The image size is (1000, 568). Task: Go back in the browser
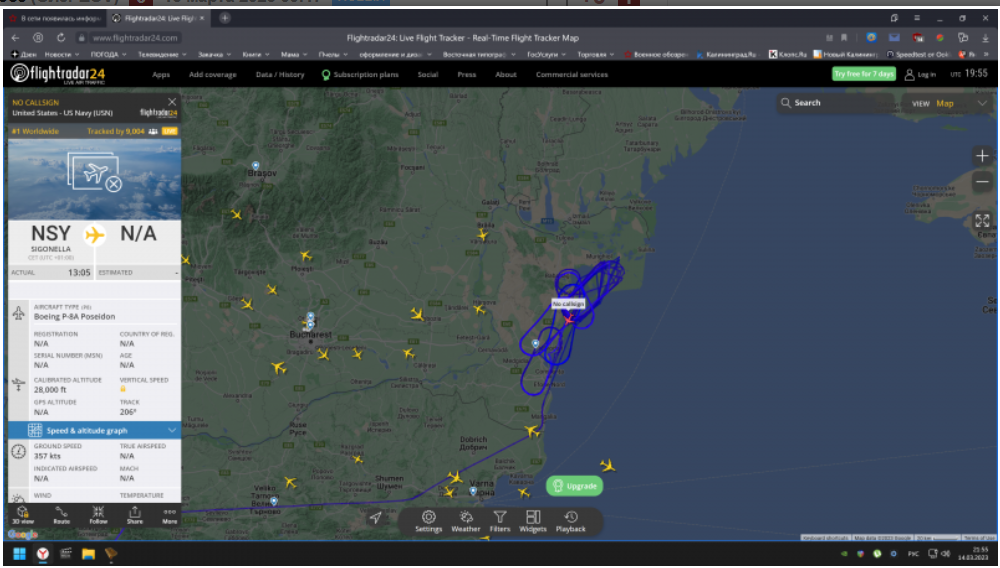[15, 38]
